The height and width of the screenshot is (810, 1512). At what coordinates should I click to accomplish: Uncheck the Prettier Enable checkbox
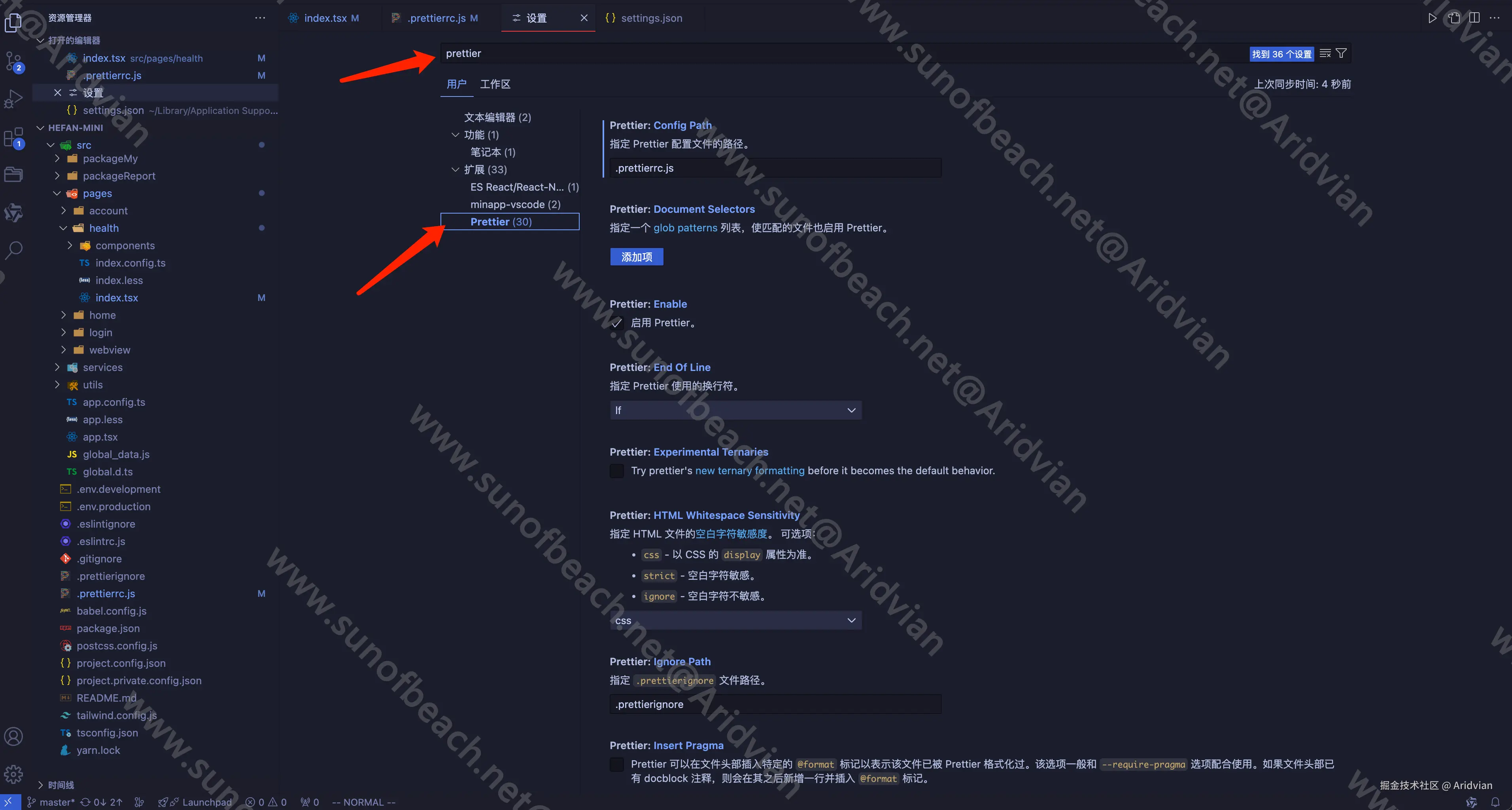coord(616,323)
